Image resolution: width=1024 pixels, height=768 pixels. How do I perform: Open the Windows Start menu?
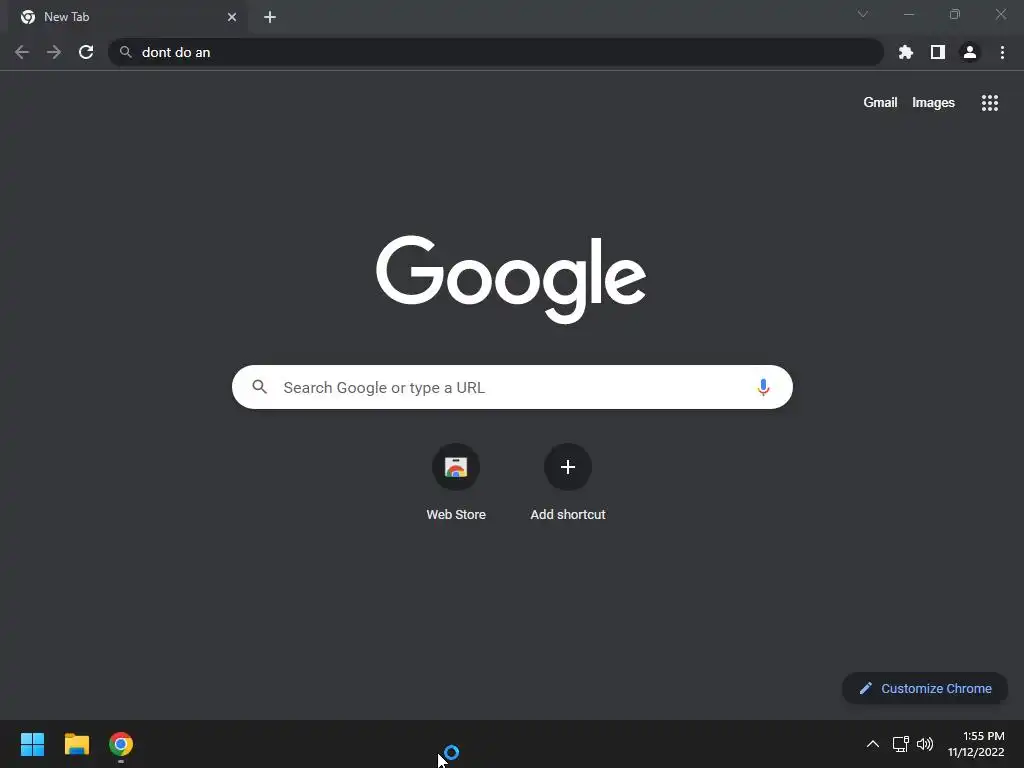33,744
